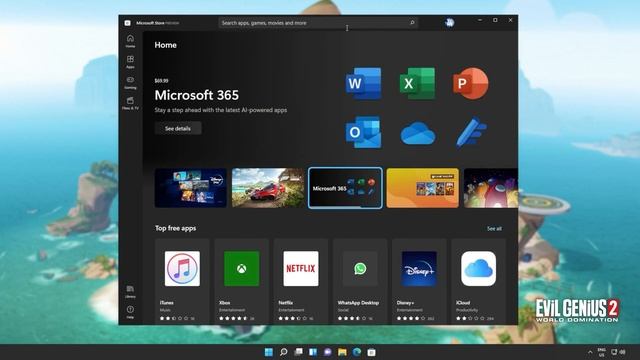Launch Microsoft Edge from taskbar
The image size is (640, 360).
[357, 352]
